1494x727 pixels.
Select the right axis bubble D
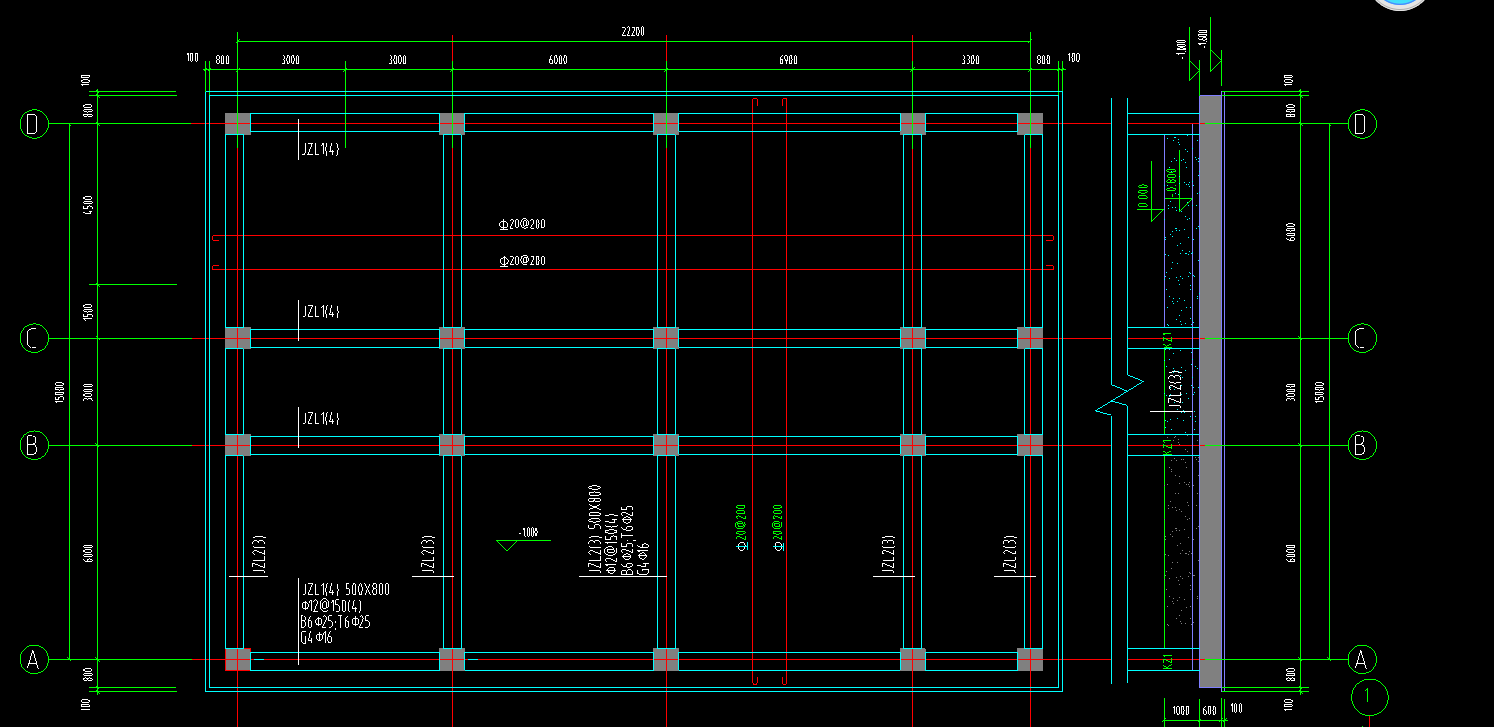[1360, 124]
